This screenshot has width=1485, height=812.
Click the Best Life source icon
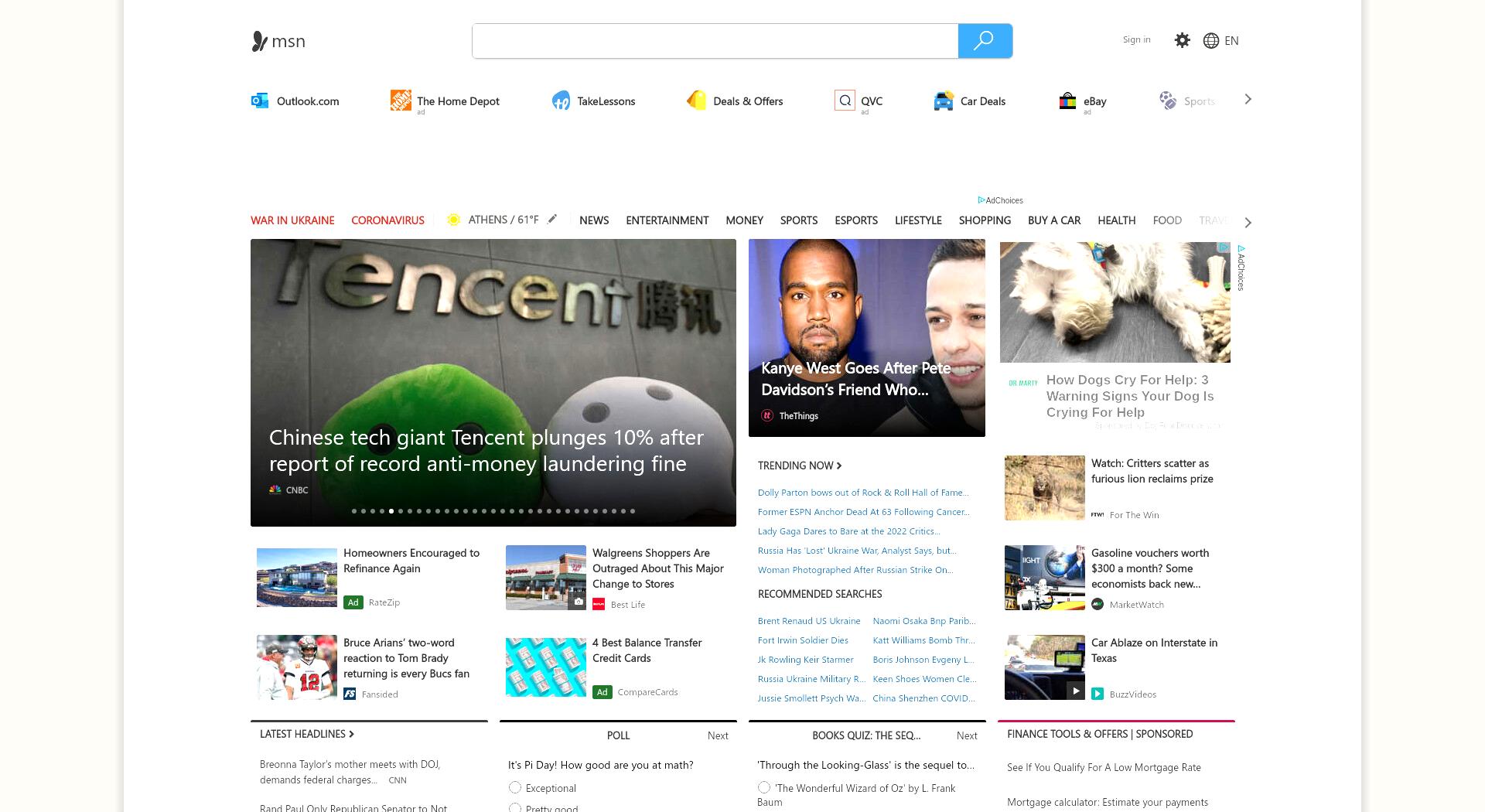point(599,604)
